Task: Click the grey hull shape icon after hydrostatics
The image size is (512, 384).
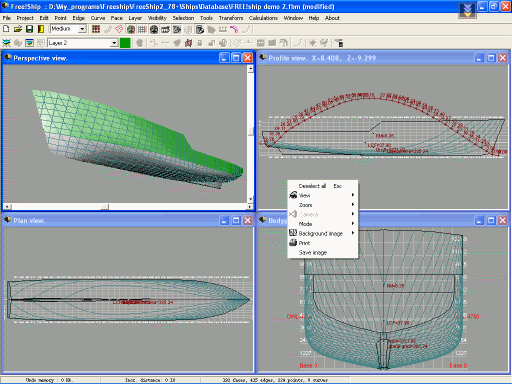Action: [x=211, y=29]
